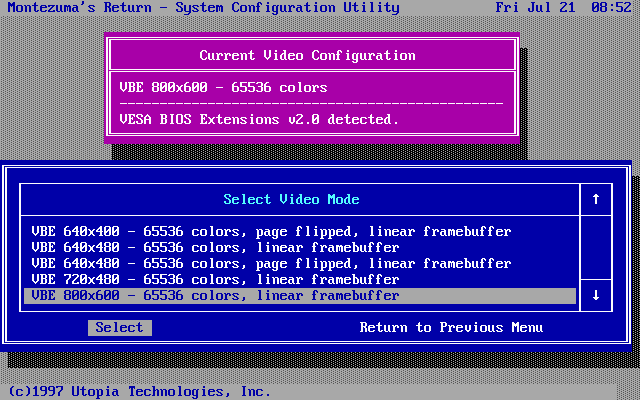
Task: Click the (c)1997 Utopia Technologies copyright line
Action: pyautogui.click(x=139, y=391)
